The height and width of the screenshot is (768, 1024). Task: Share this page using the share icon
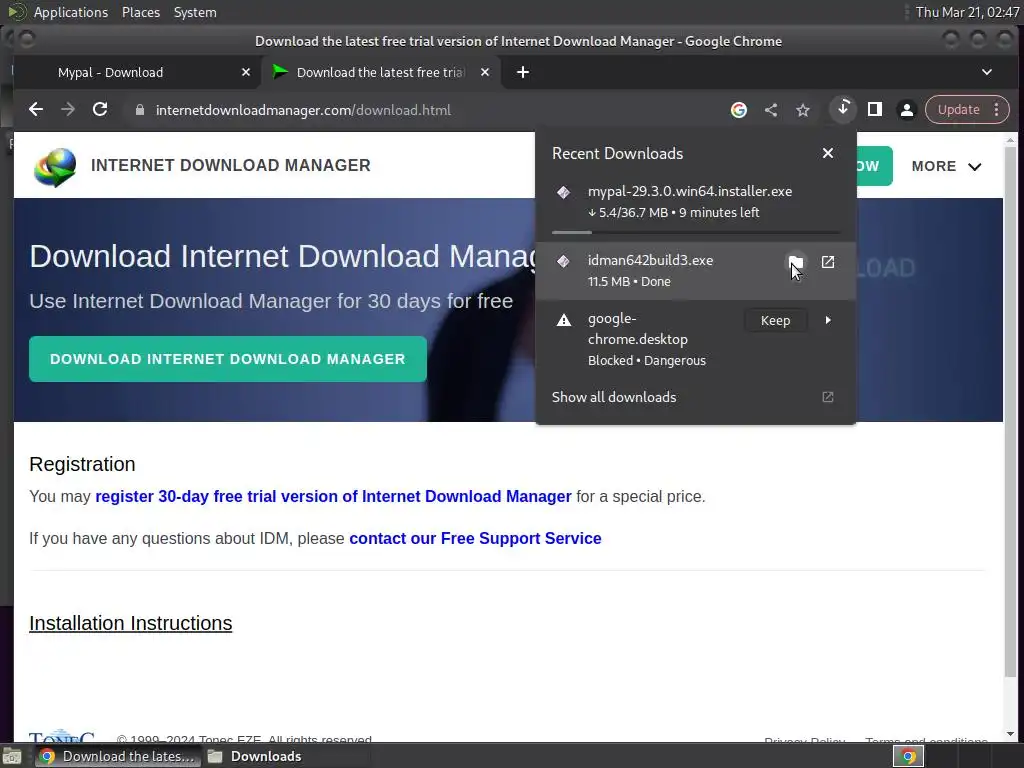point(771,110)
